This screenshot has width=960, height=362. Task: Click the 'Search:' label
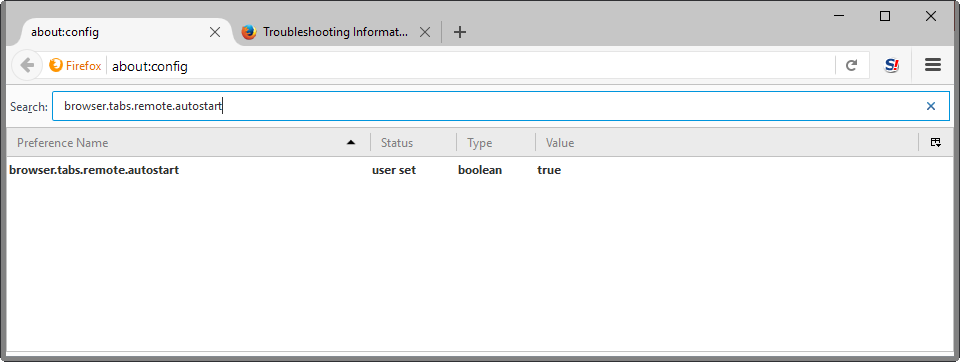29,107
